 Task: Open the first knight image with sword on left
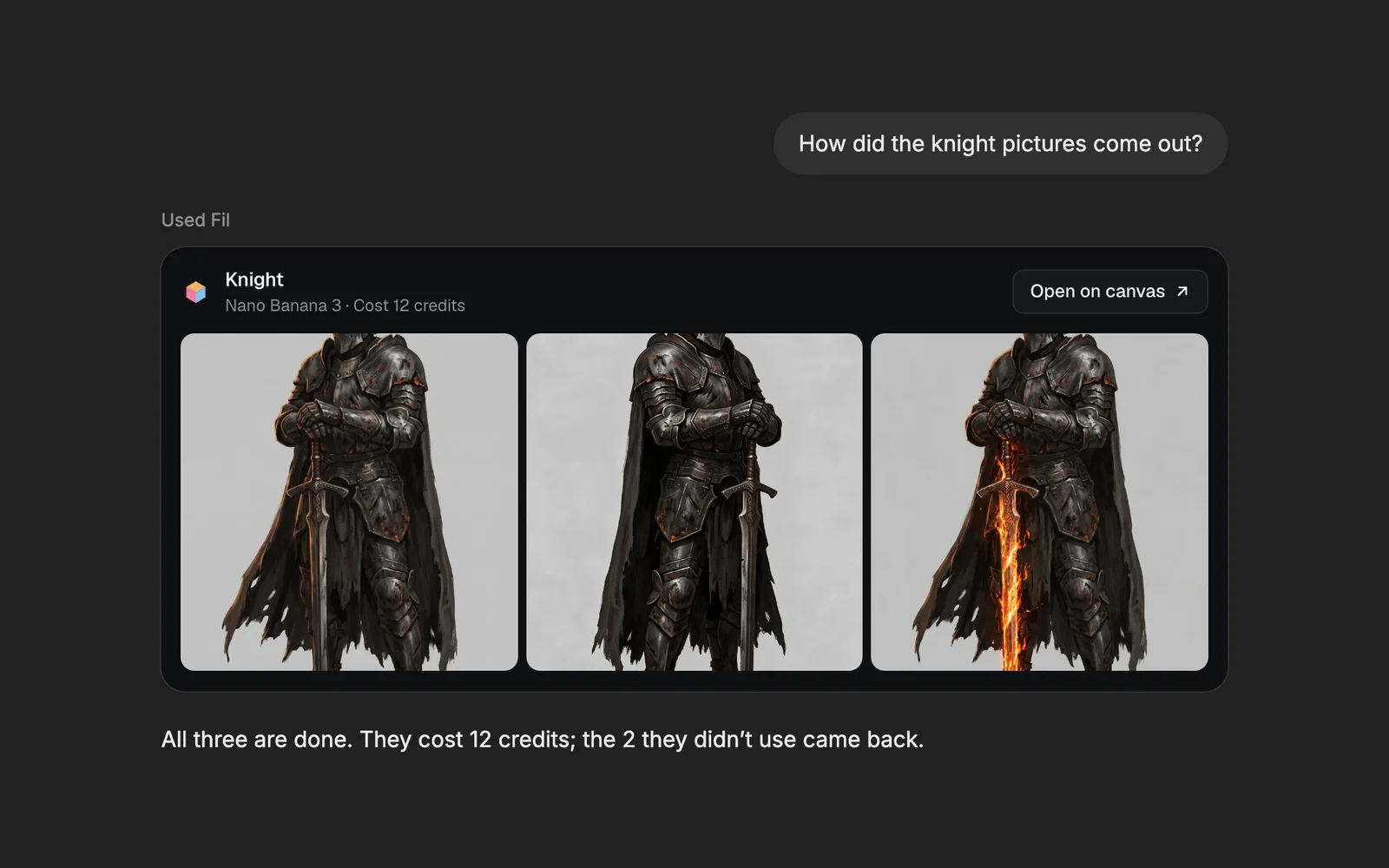coord(349,502)
